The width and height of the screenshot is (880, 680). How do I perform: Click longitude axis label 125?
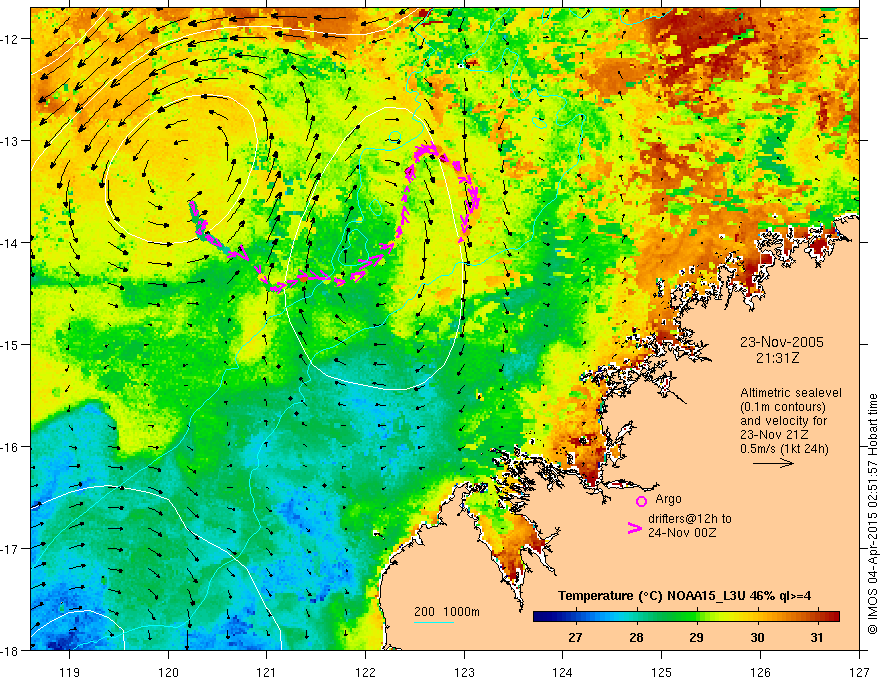click(662, 672)
